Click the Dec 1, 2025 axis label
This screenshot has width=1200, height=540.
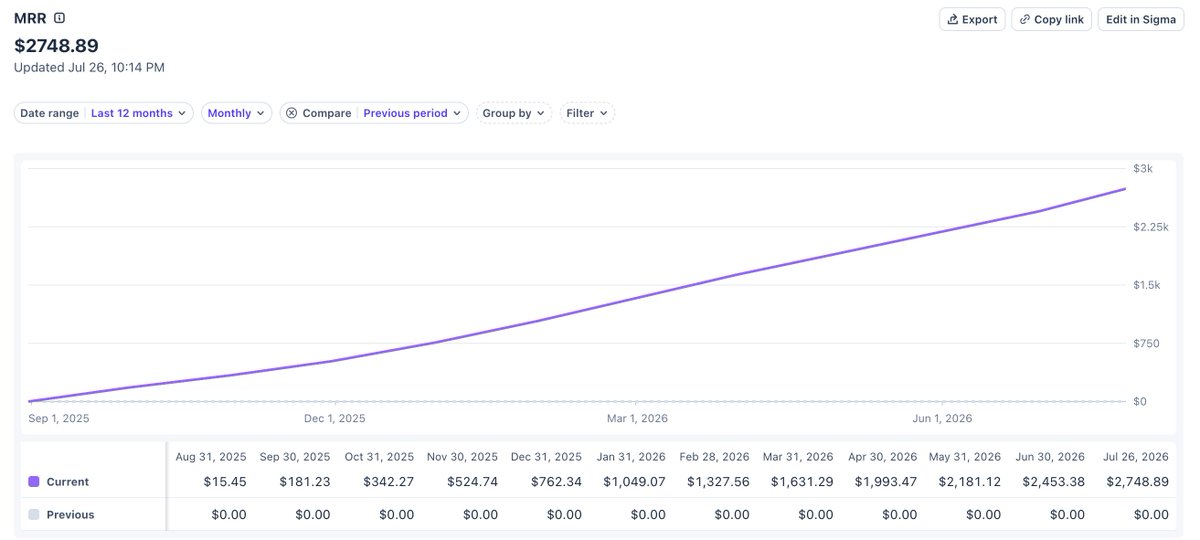pyautogui.click(x=335, y=418)
